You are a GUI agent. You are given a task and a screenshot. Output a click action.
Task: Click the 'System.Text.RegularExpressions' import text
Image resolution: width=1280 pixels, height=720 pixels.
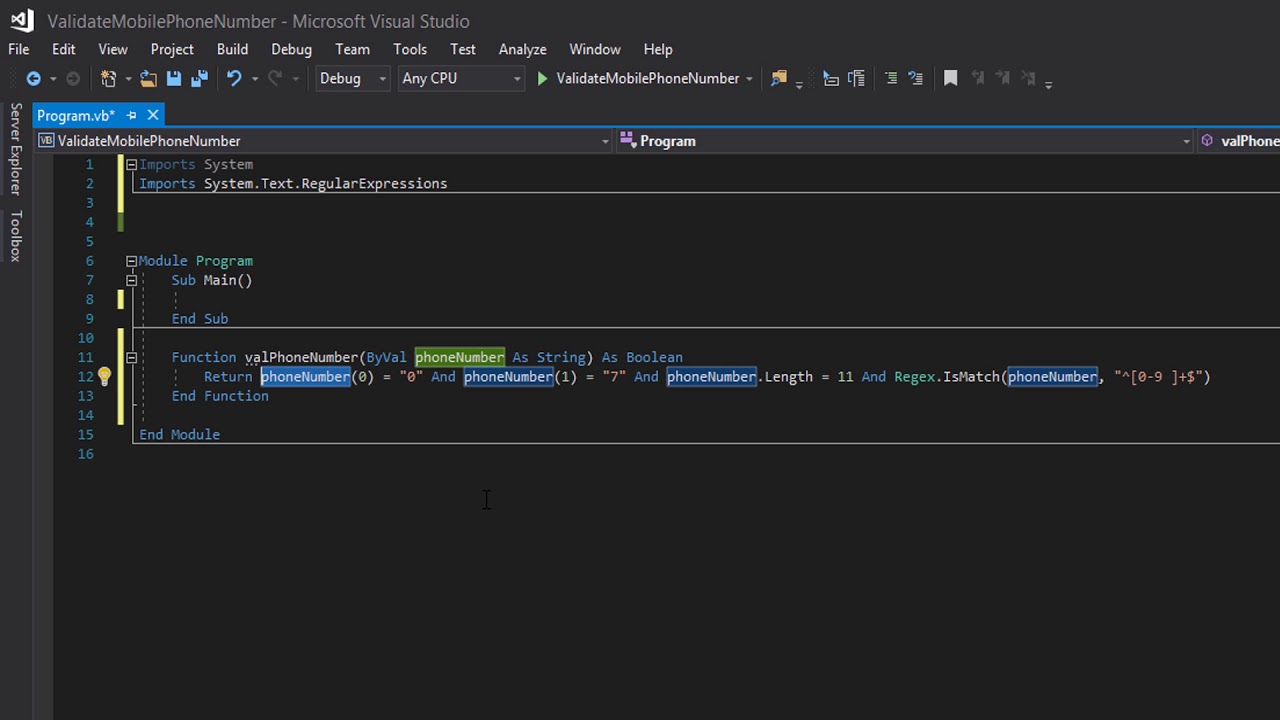(326, 184)
